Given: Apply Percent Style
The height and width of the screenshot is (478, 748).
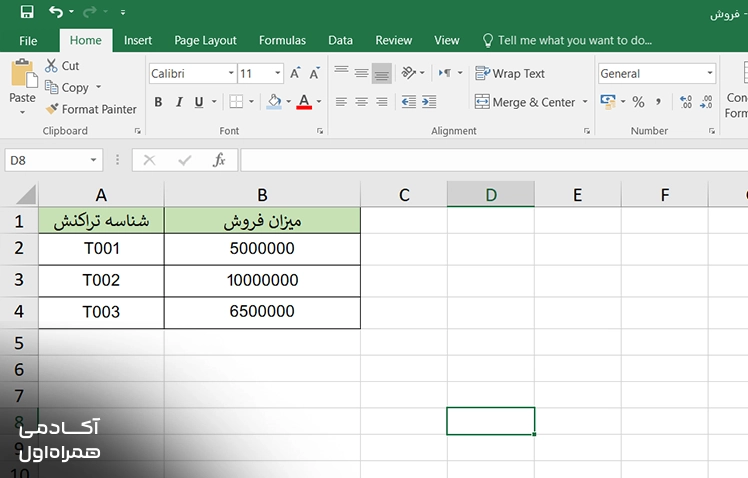Looking at the screenshot, I should pos(638,102).
